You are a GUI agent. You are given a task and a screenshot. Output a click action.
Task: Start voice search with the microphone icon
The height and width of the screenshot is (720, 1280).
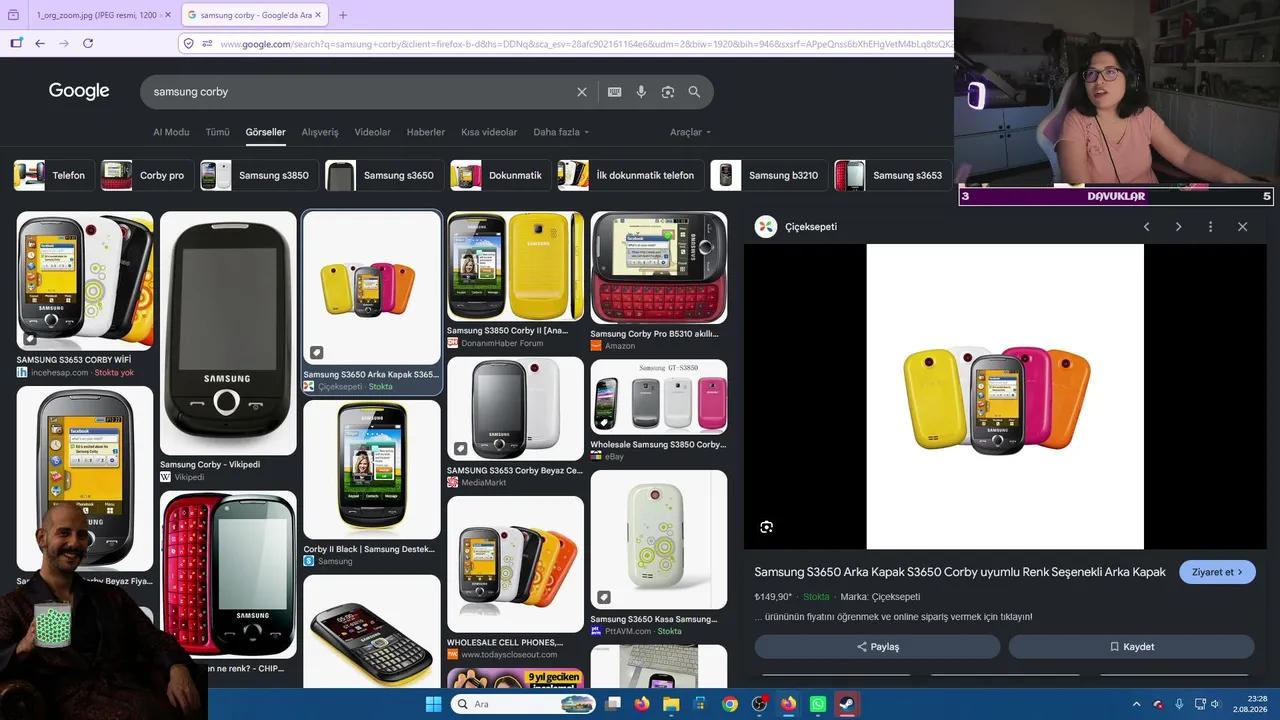[641, 92]
